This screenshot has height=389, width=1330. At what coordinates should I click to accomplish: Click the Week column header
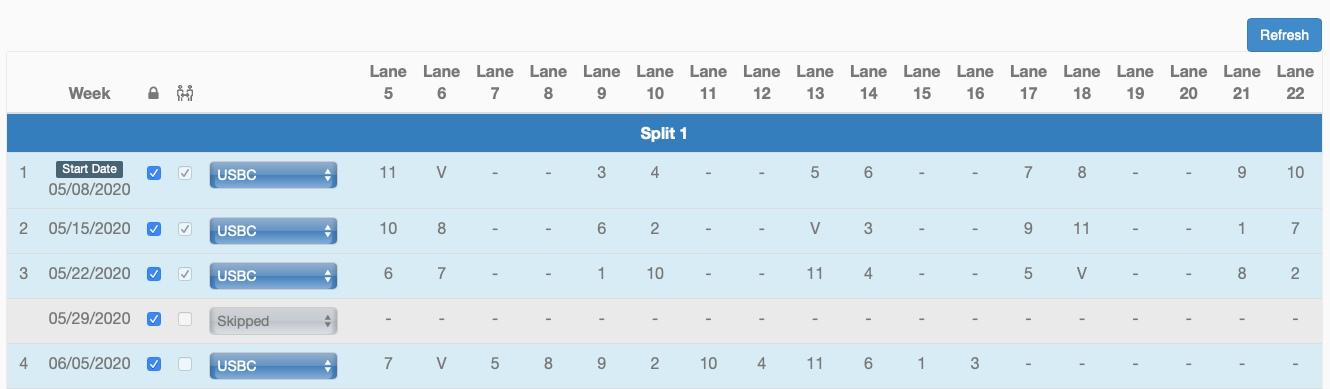pyautogui.click(x=89, y=94)
